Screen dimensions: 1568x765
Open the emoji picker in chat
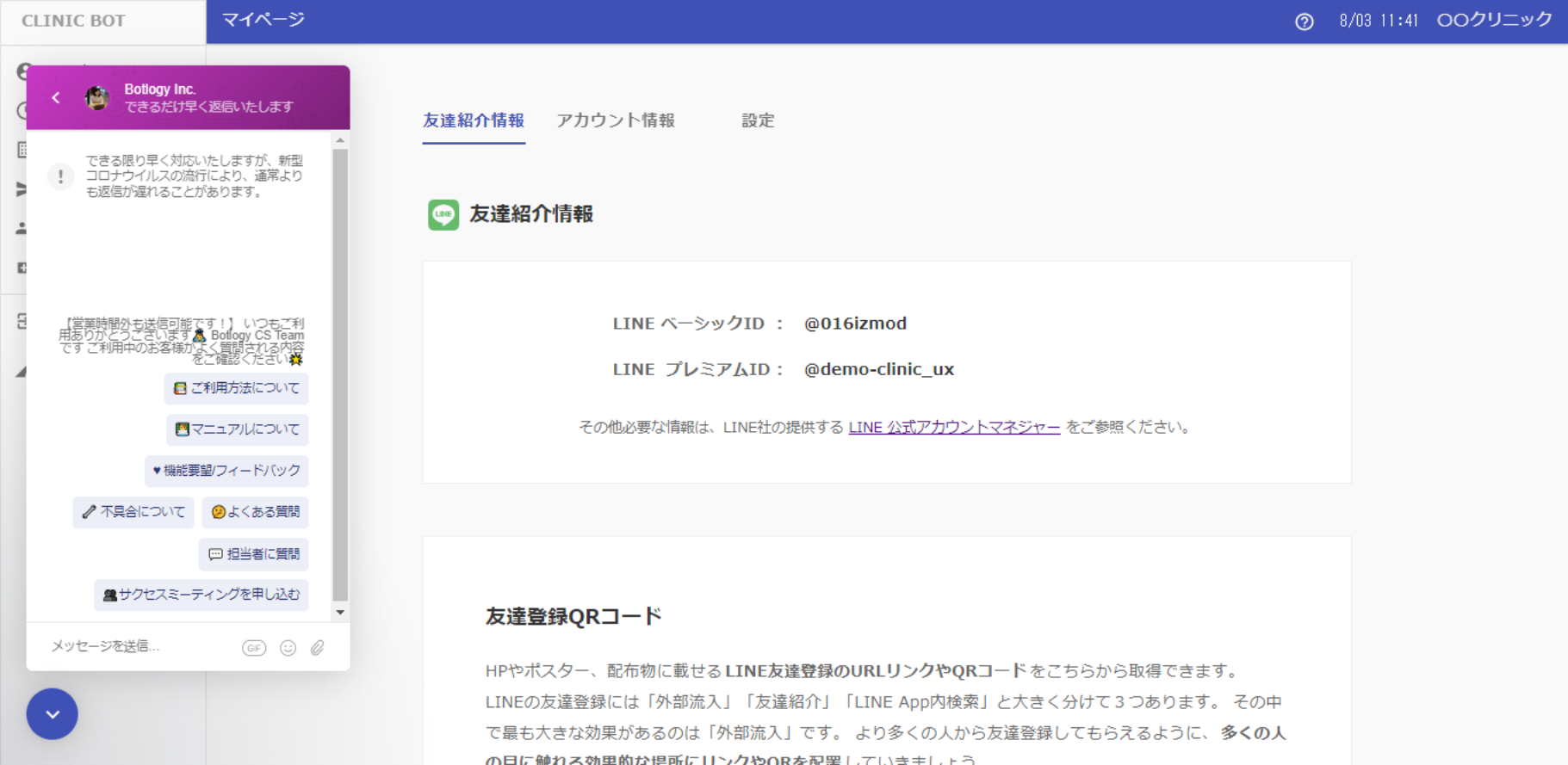coord(288,648)
